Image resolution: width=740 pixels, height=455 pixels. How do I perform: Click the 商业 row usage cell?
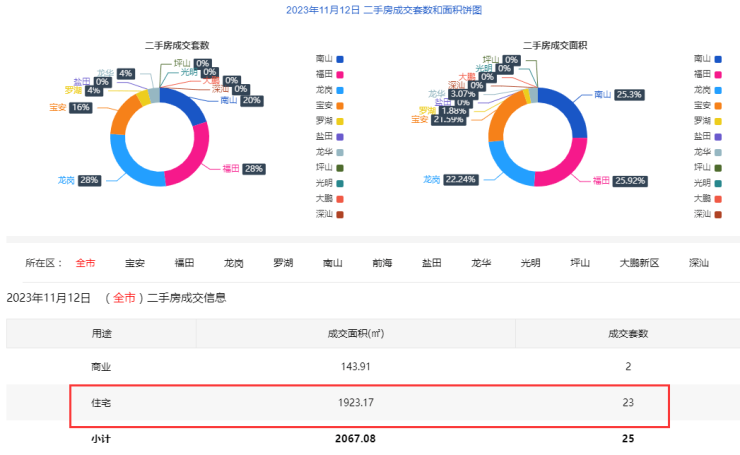click(x=102, y=366)
